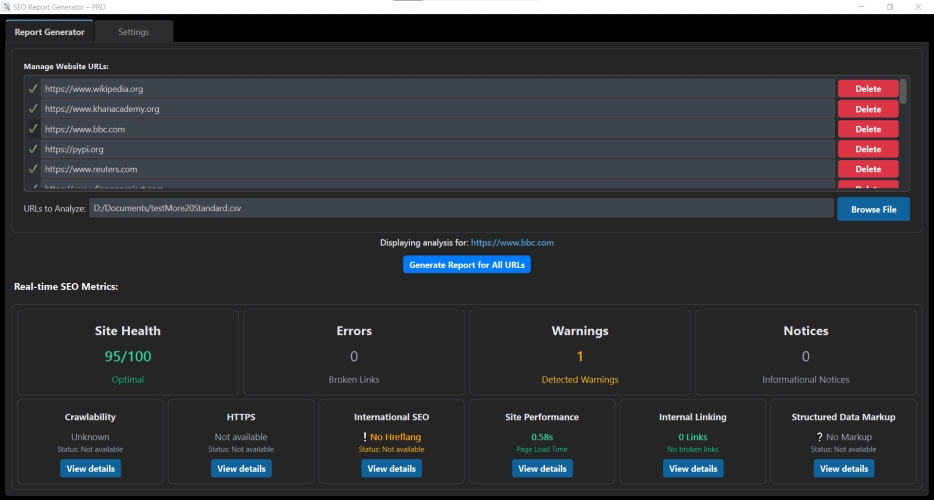The width and height of the screenshot is (934, 500).
Task: Click the exclamation icon beside No Hreflang
Action: [x=365, y=437]
